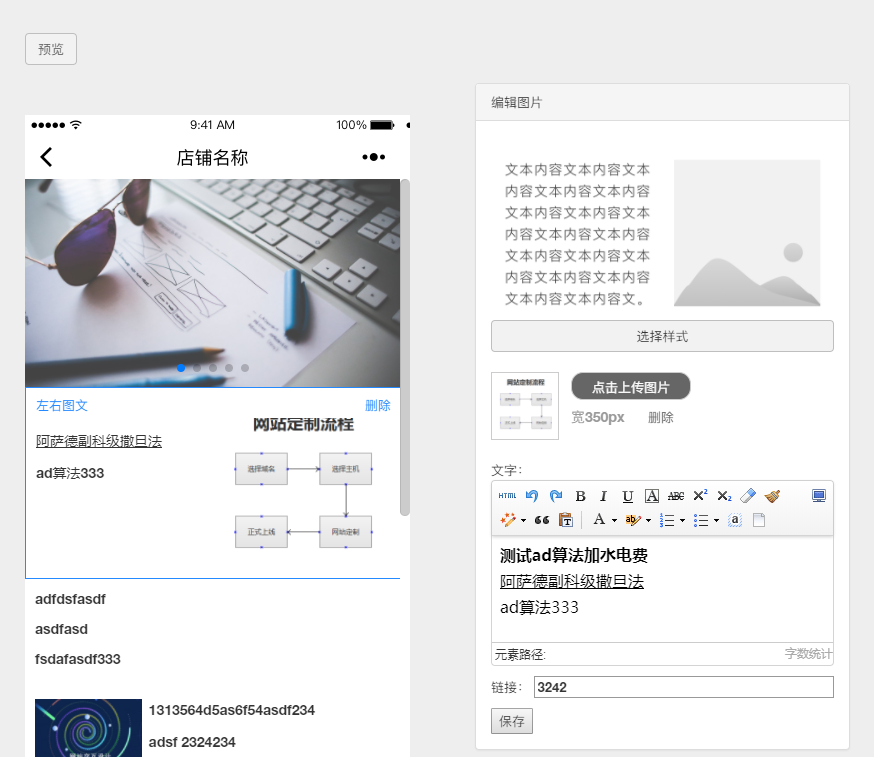Image resolution: width=874 pixels, height=757 pixels.
Task: Run auto typeset magic wand
Action: pos(508,520)
